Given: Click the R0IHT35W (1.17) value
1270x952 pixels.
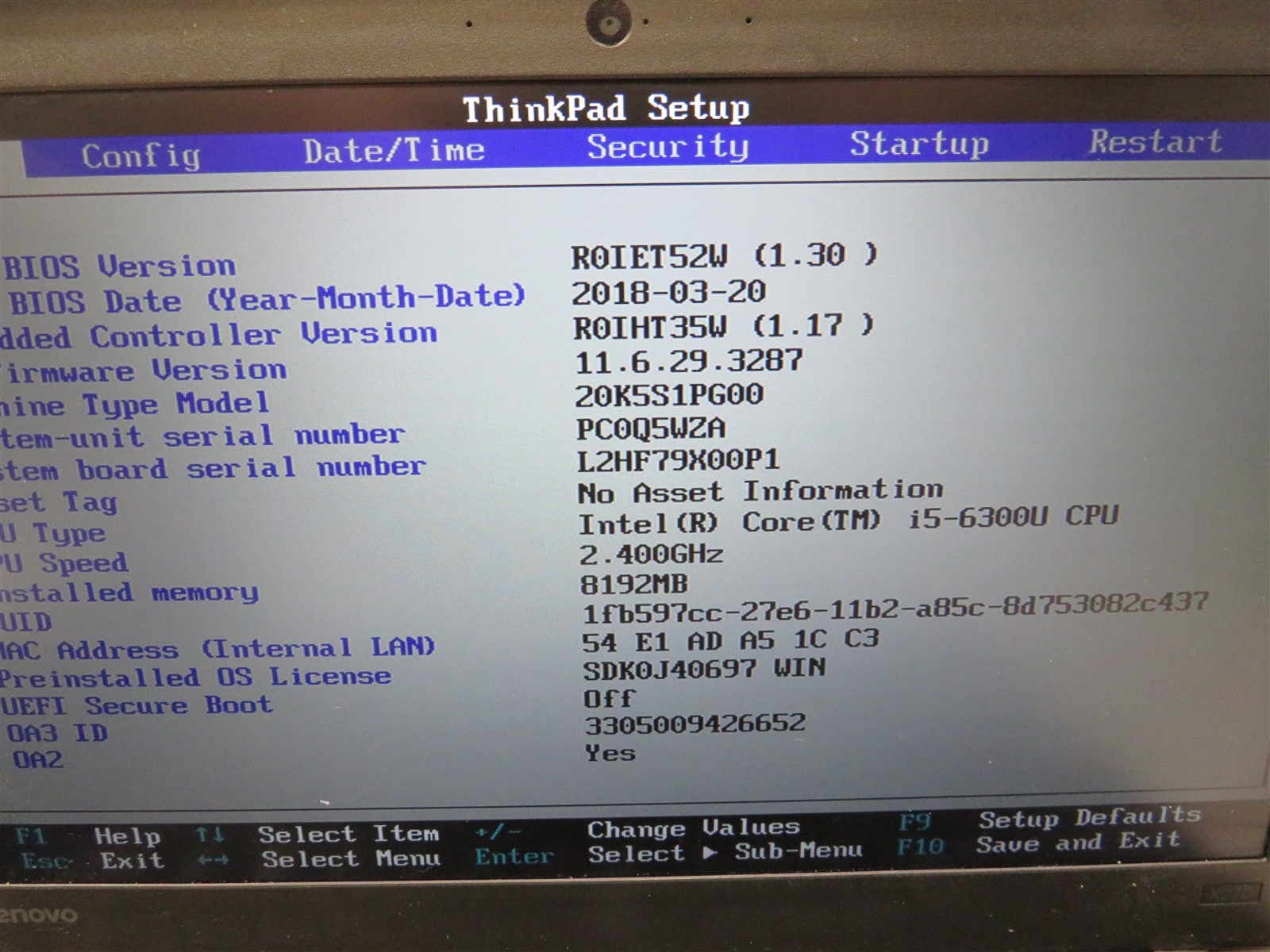Looking at the screenshot, I should click(x=724, y=326).
